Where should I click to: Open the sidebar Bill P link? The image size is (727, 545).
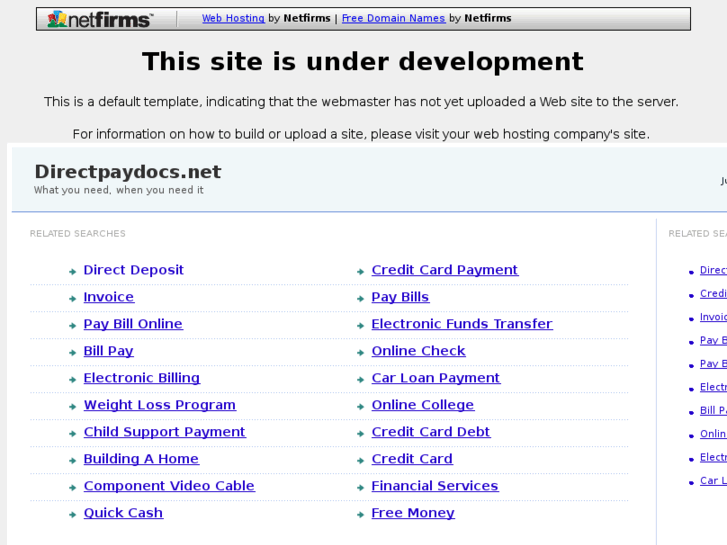[713, 410]
